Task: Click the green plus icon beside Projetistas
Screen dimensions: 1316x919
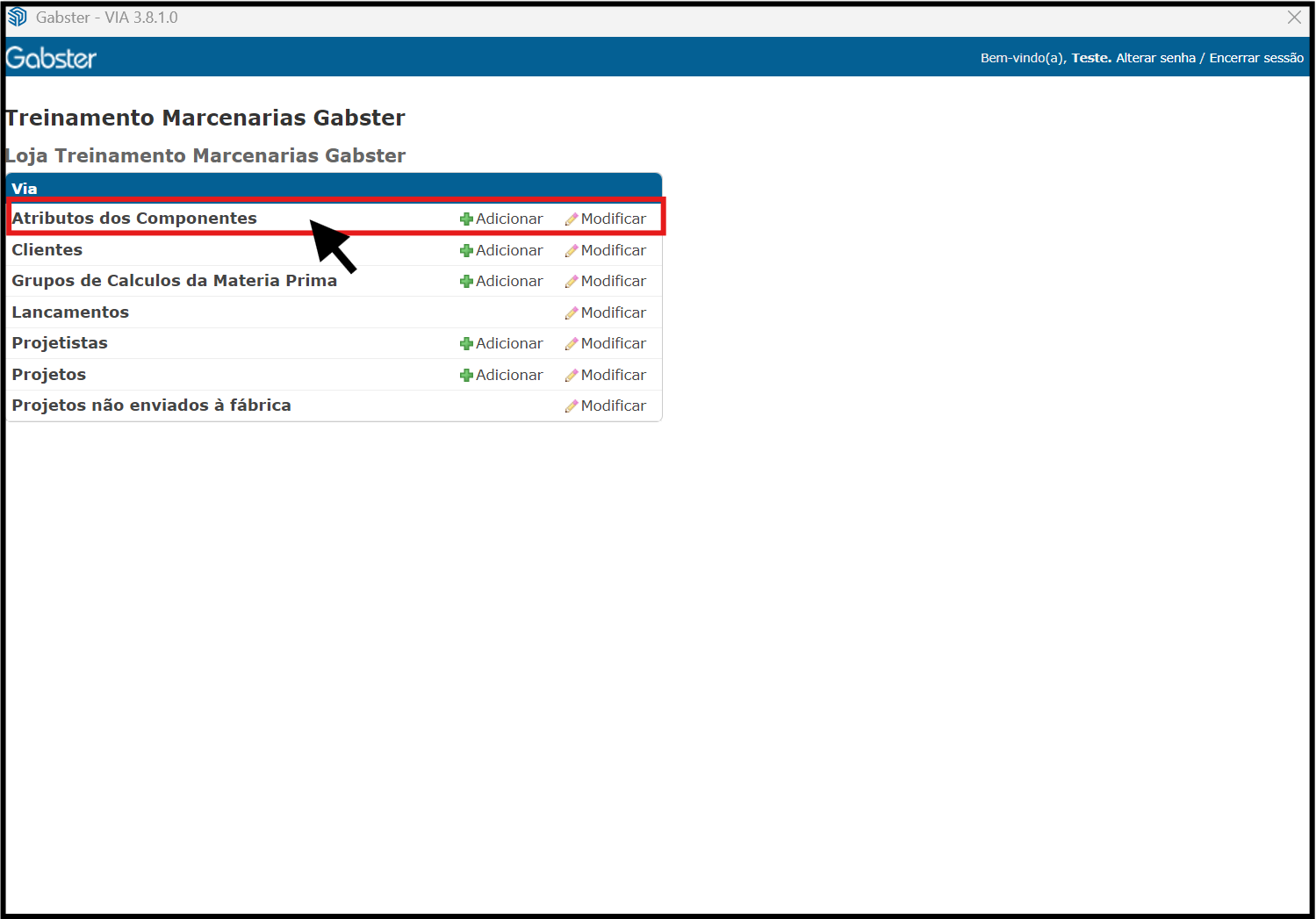Action: (x=466, y=344)
